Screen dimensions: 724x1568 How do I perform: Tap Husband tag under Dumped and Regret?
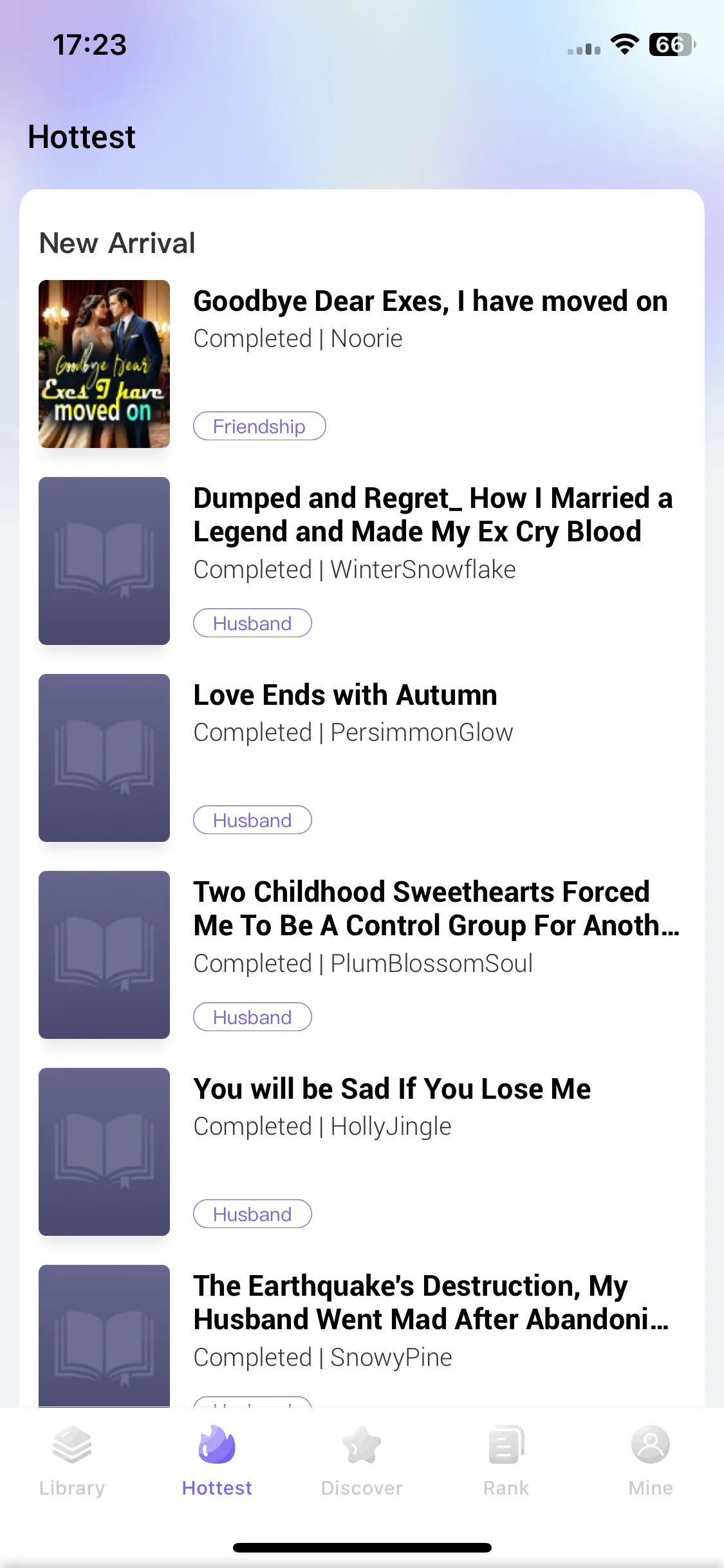pyautogui.click(x=252, y=623)
